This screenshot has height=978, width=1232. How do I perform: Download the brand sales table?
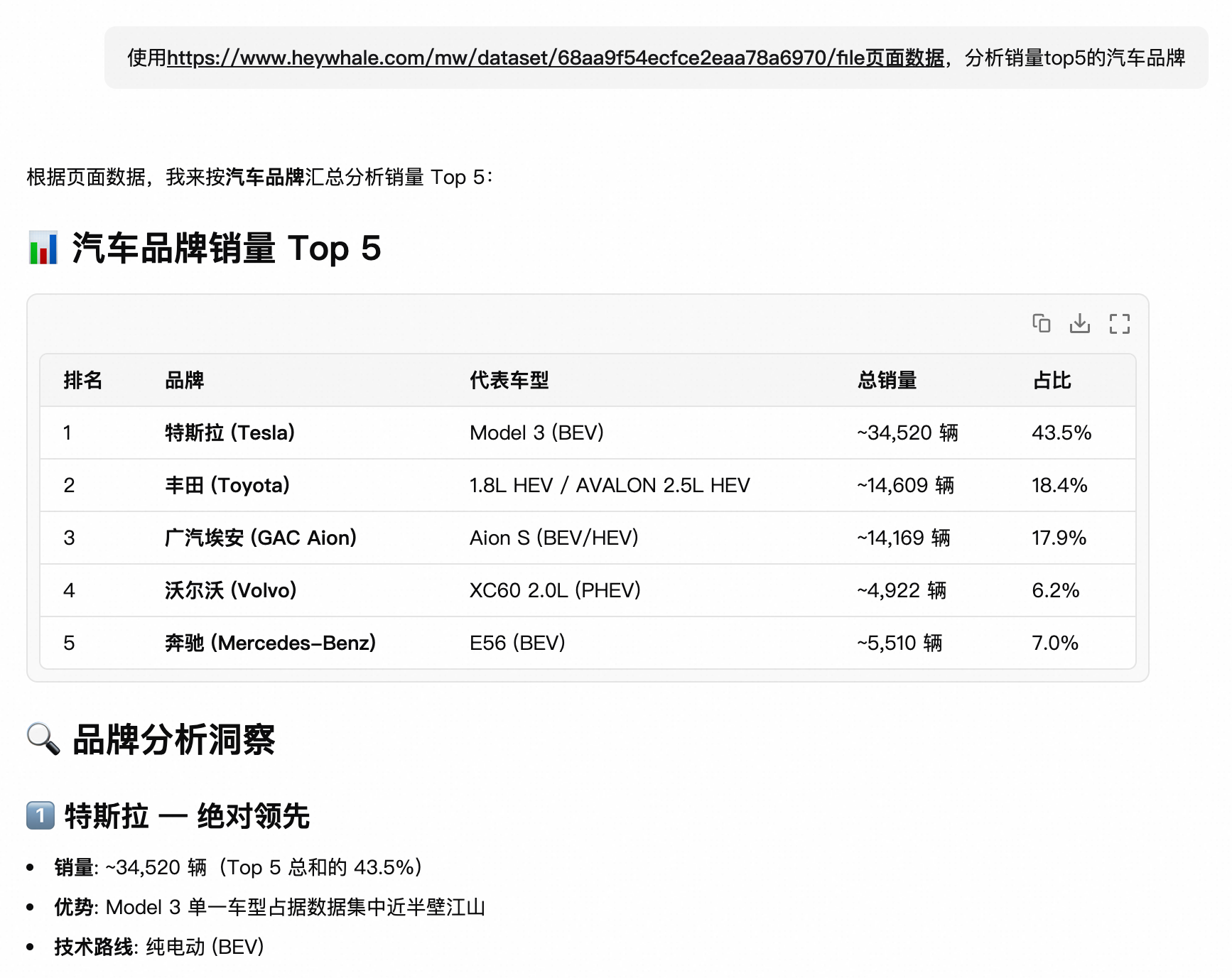[x=1080, y=323]
